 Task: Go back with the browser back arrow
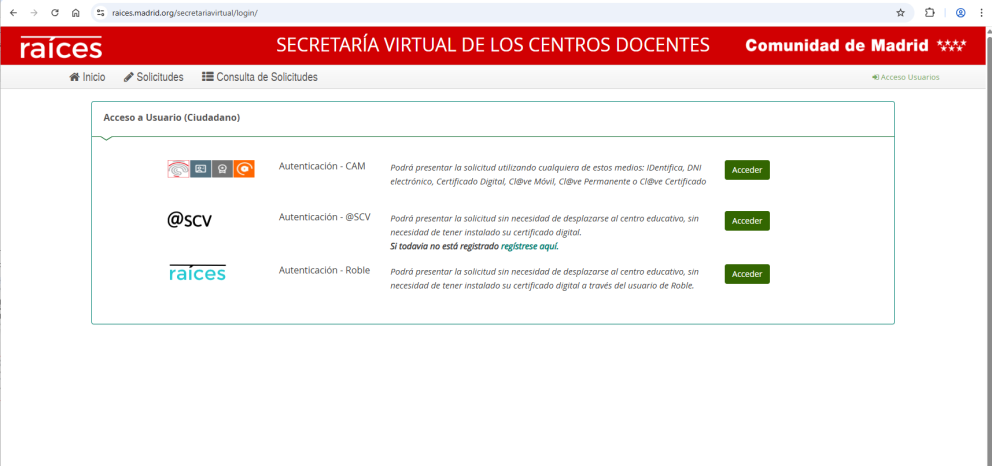(13, 13)
